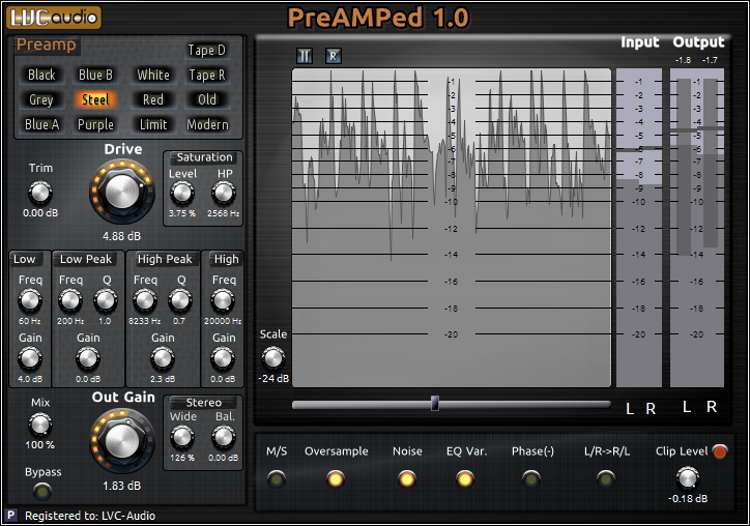This screenshot has height=526, width=750.
Task: Select the Tape D preamp model
Action: (207, 50)
